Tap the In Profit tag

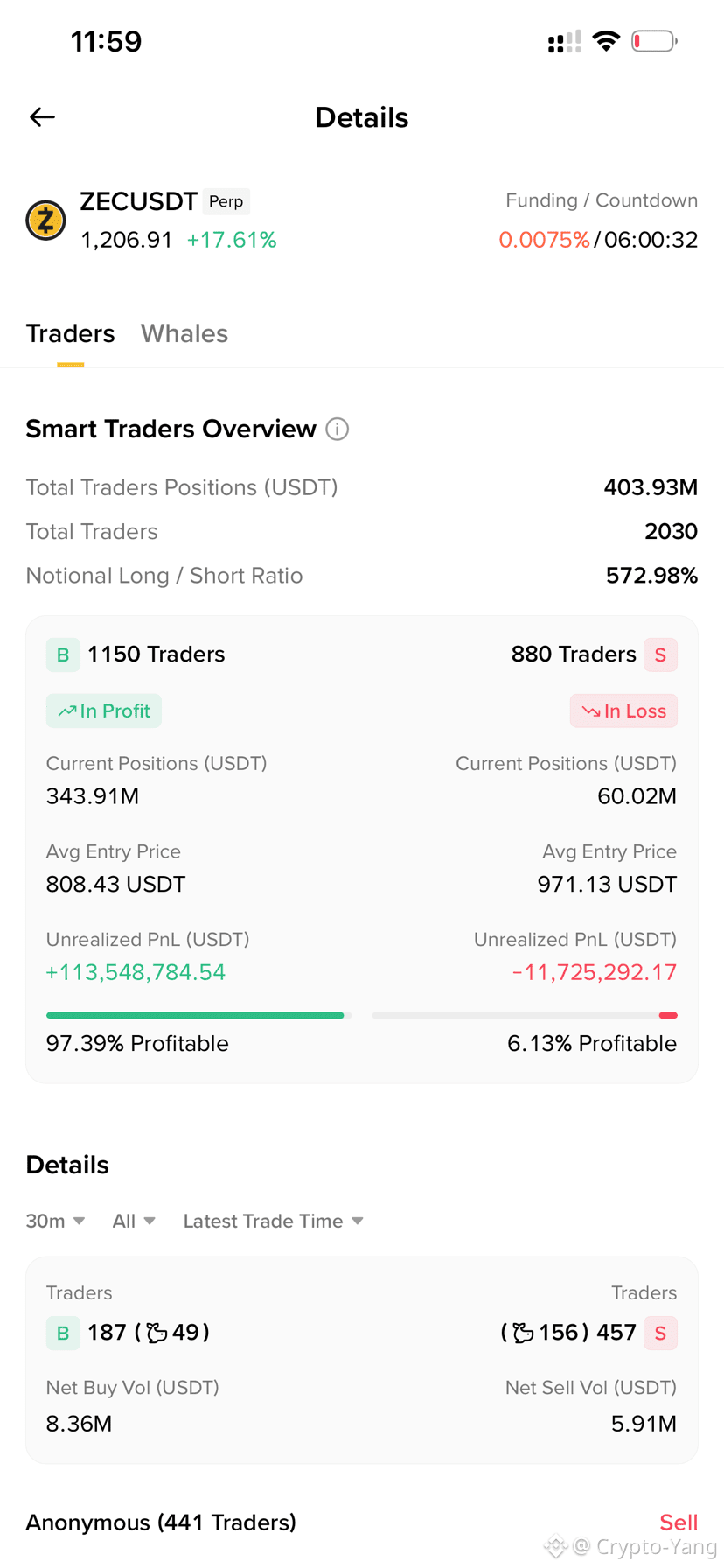104,710
